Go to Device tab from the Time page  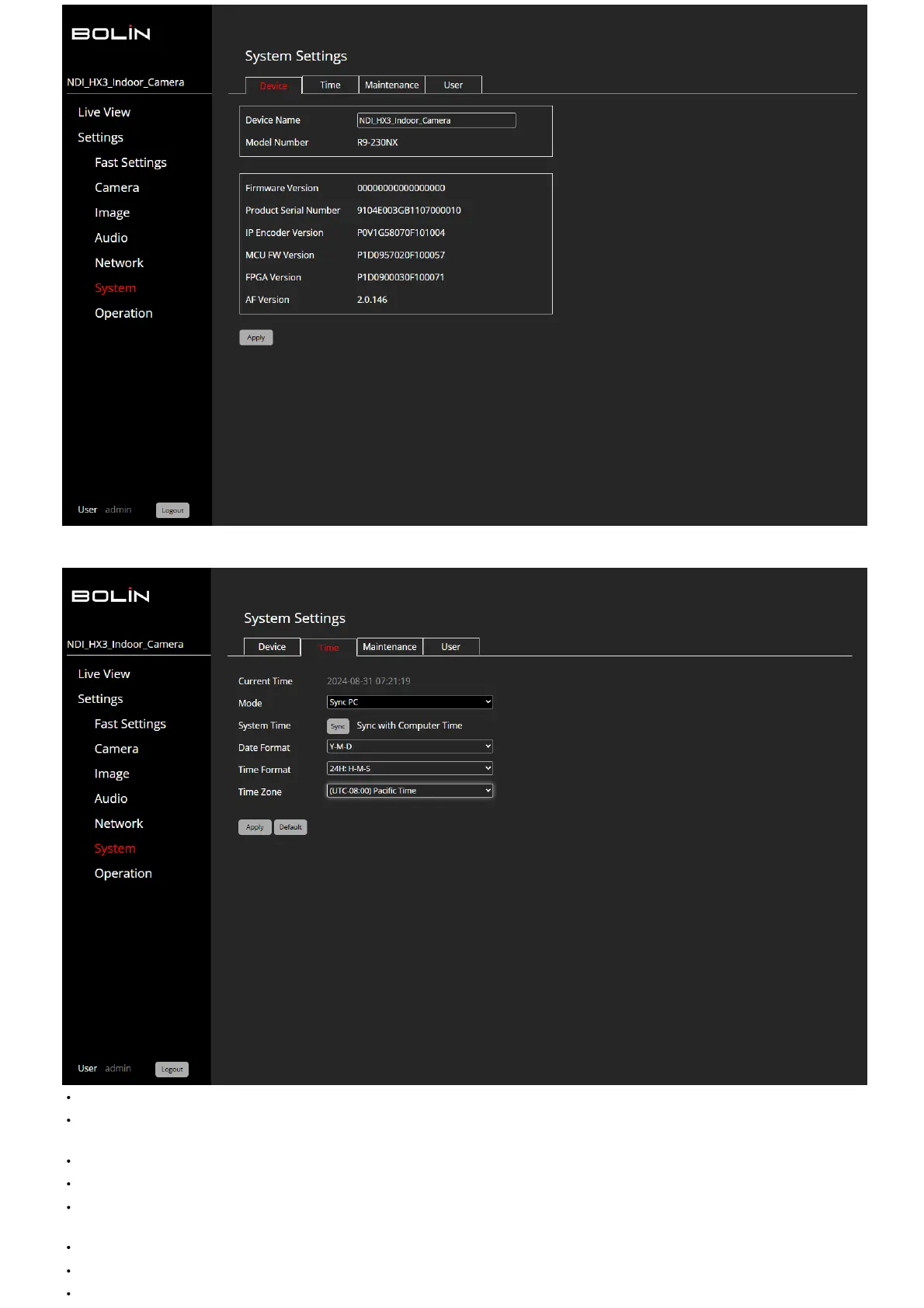272,647
